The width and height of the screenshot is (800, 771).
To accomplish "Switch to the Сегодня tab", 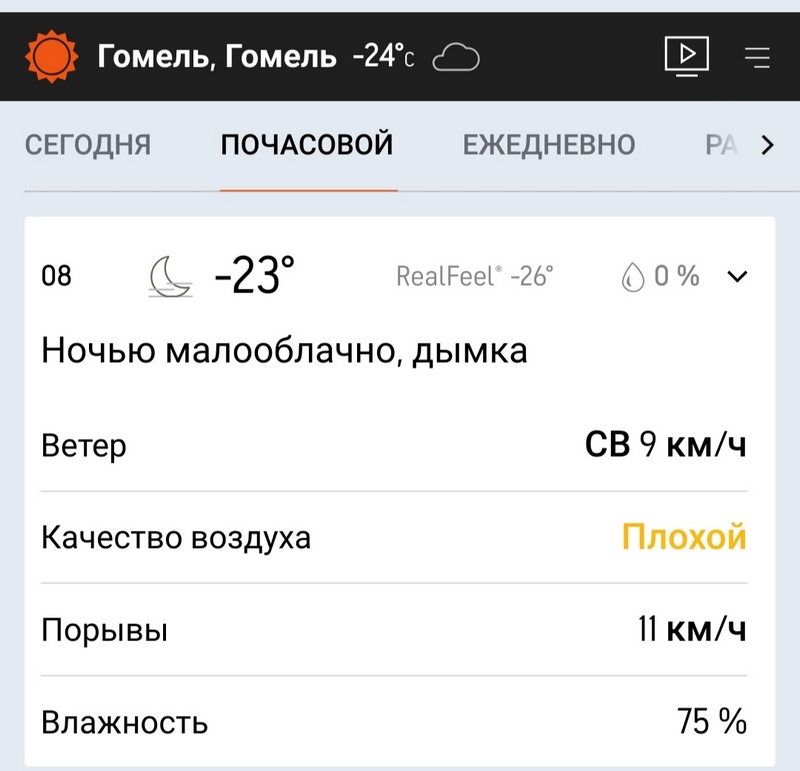I will (x=87, y=145).
